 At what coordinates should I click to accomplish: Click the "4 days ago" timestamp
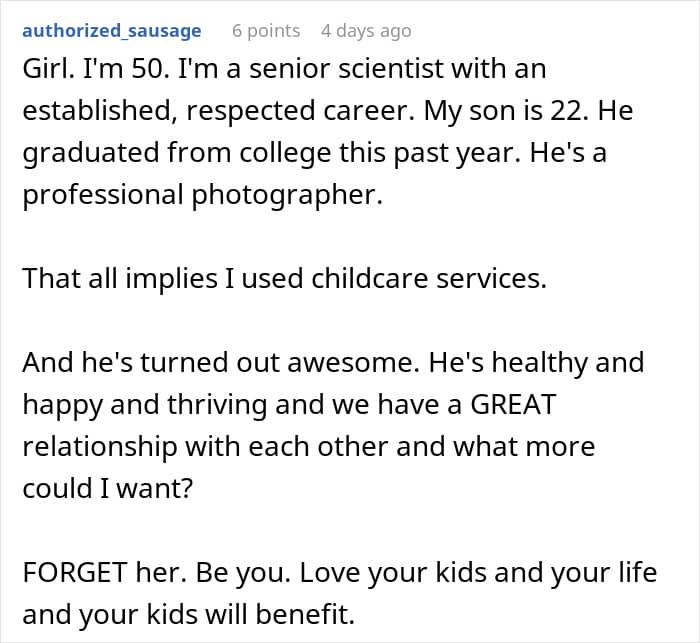click(x=365, y=31)
